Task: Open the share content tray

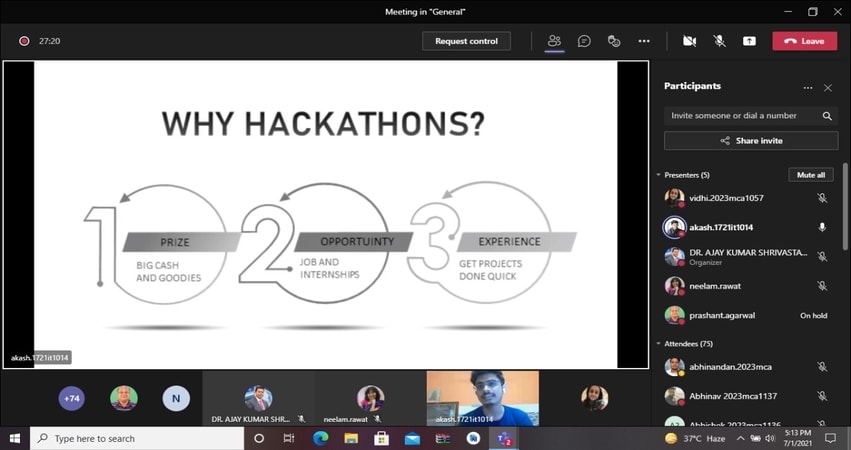Action: [x=749, y=41]
